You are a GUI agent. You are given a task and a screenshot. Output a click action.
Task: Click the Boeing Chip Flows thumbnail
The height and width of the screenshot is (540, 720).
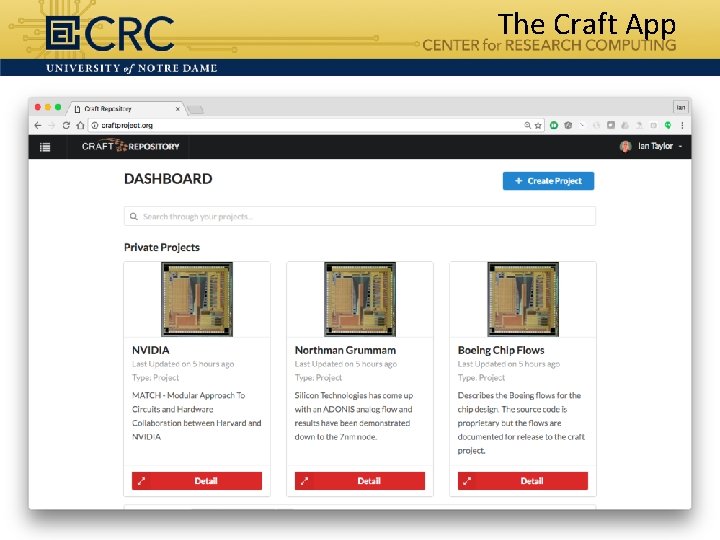[523, 299]
